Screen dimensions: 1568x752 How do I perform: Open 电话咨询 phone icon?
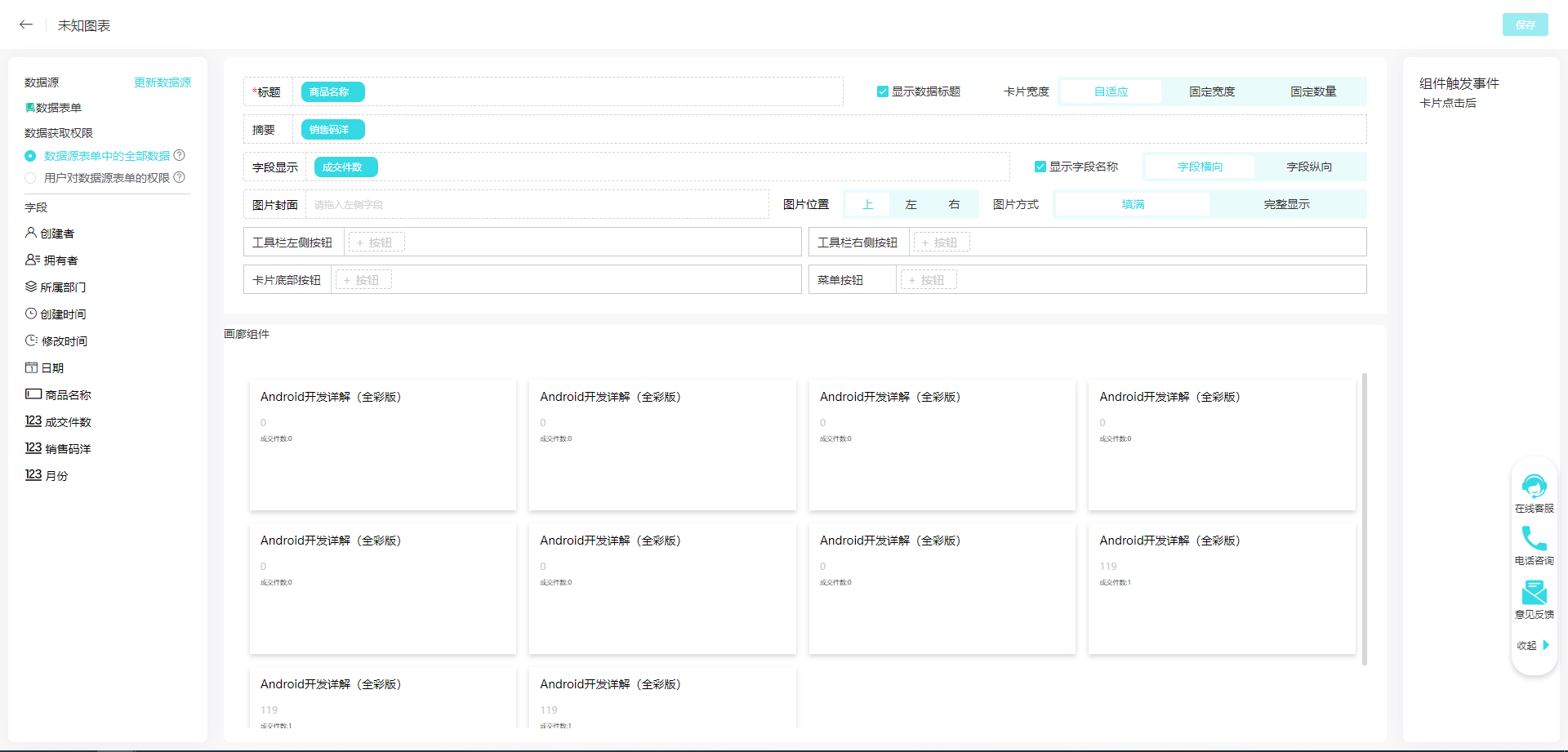coord(1535,539)
